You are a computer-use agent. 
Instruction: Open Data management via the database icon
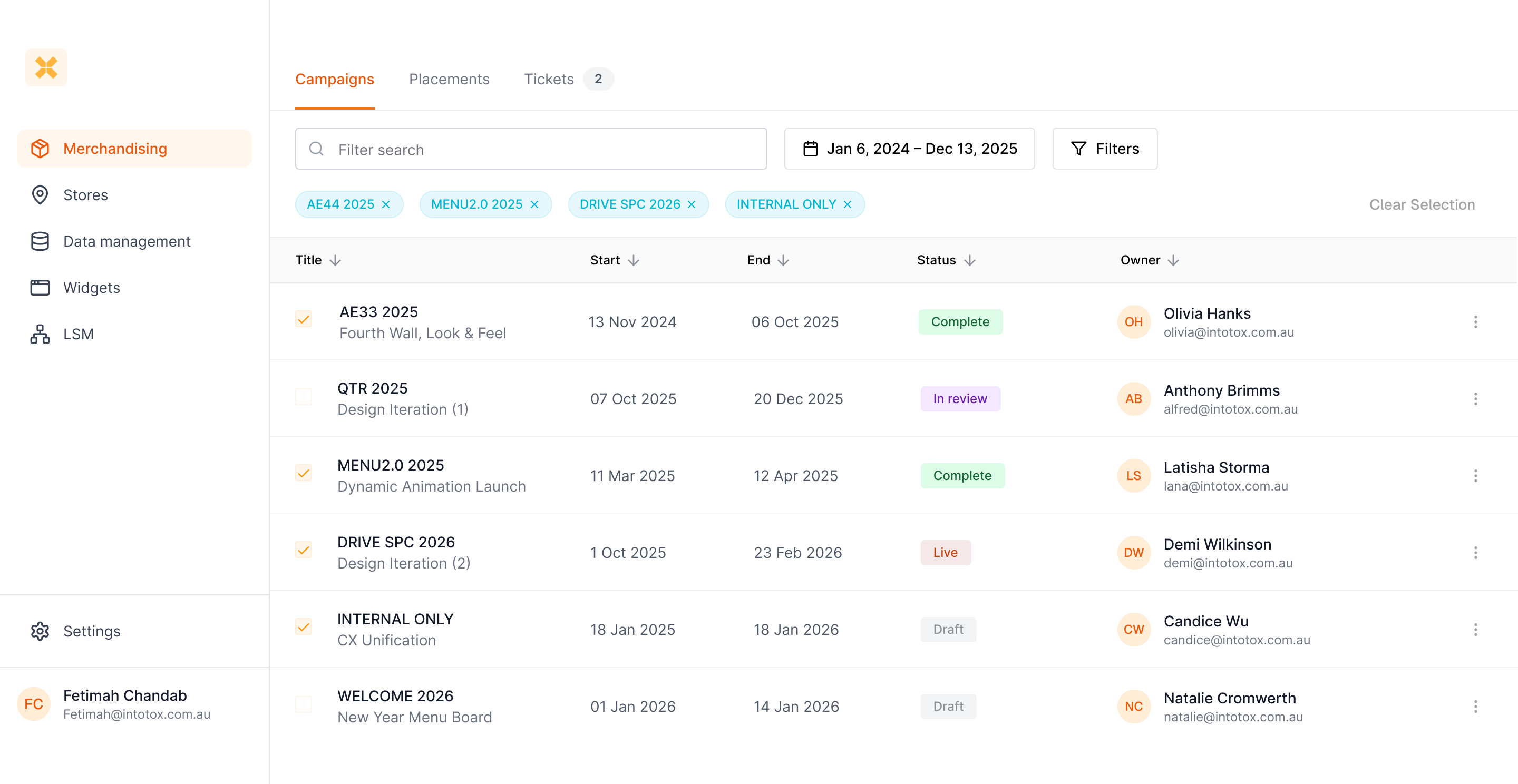40,241
